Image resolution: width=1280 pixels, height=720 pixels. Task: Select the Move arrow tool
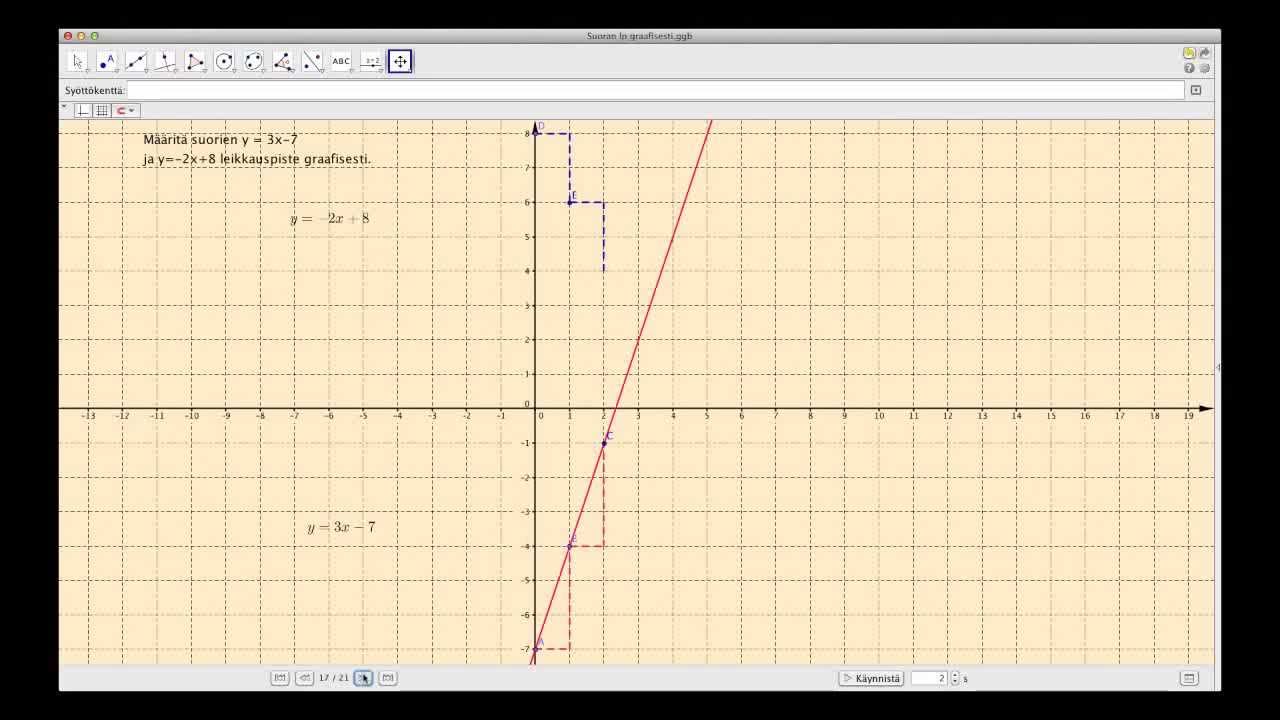tap(78, 62)
